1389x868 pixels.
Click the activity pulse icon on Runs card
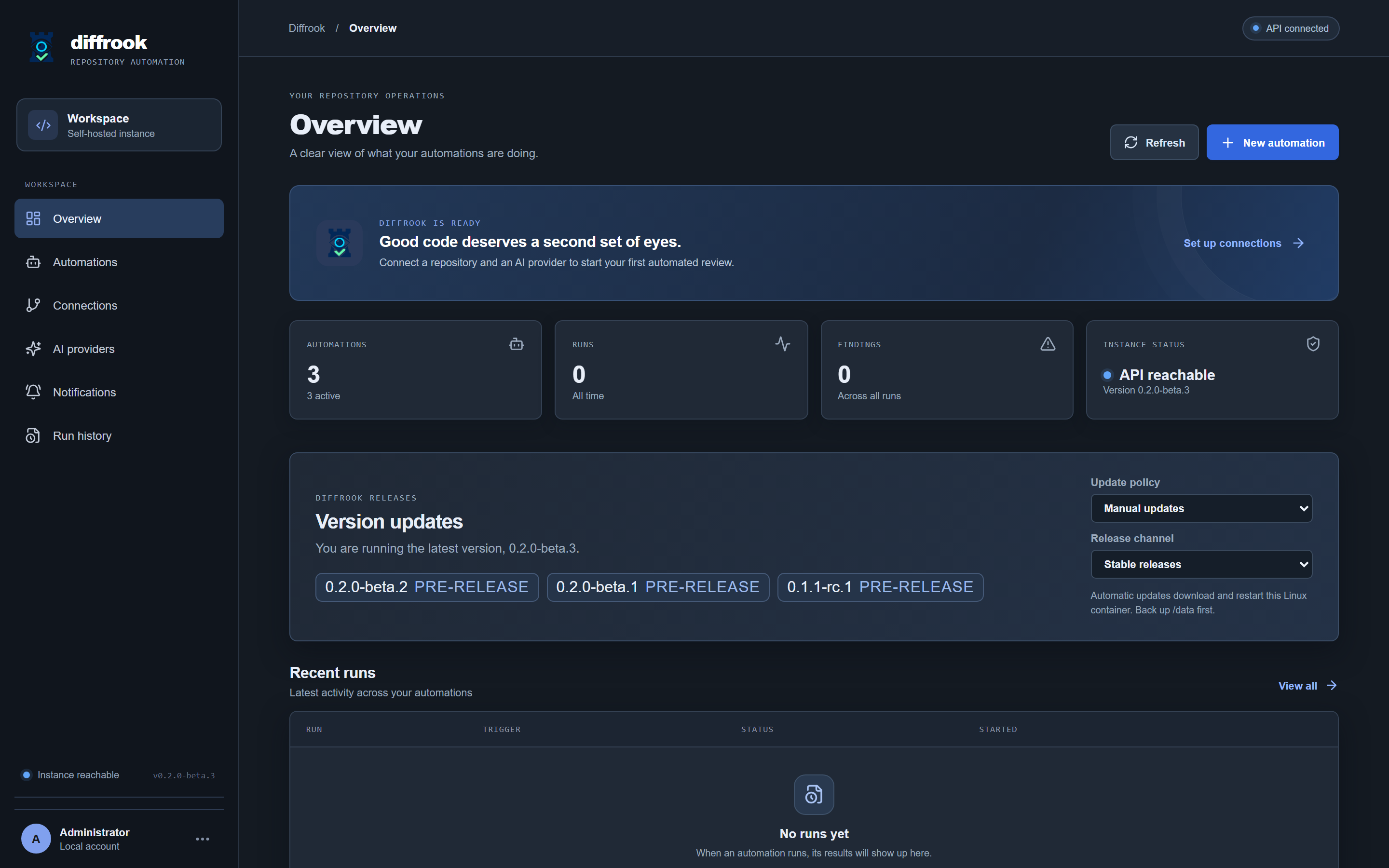pyautogui.click(x=783, y=344)
